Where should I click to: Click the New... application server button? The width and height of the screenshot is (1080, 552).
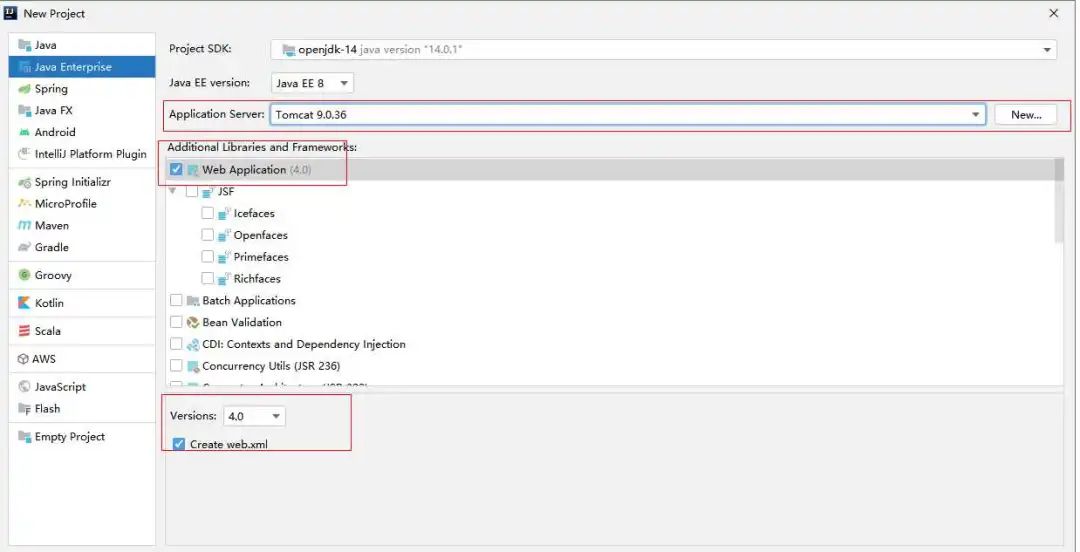click(1026, 114)
